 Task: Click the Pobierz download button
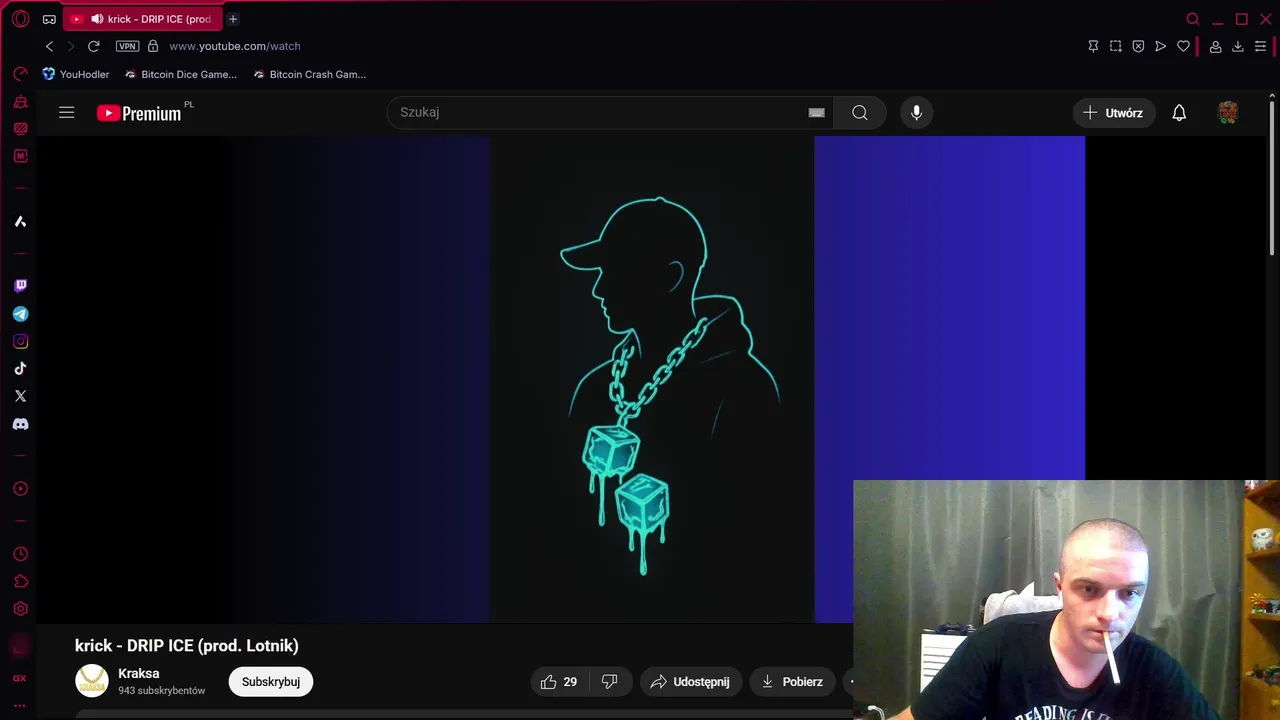click(792, 682)
